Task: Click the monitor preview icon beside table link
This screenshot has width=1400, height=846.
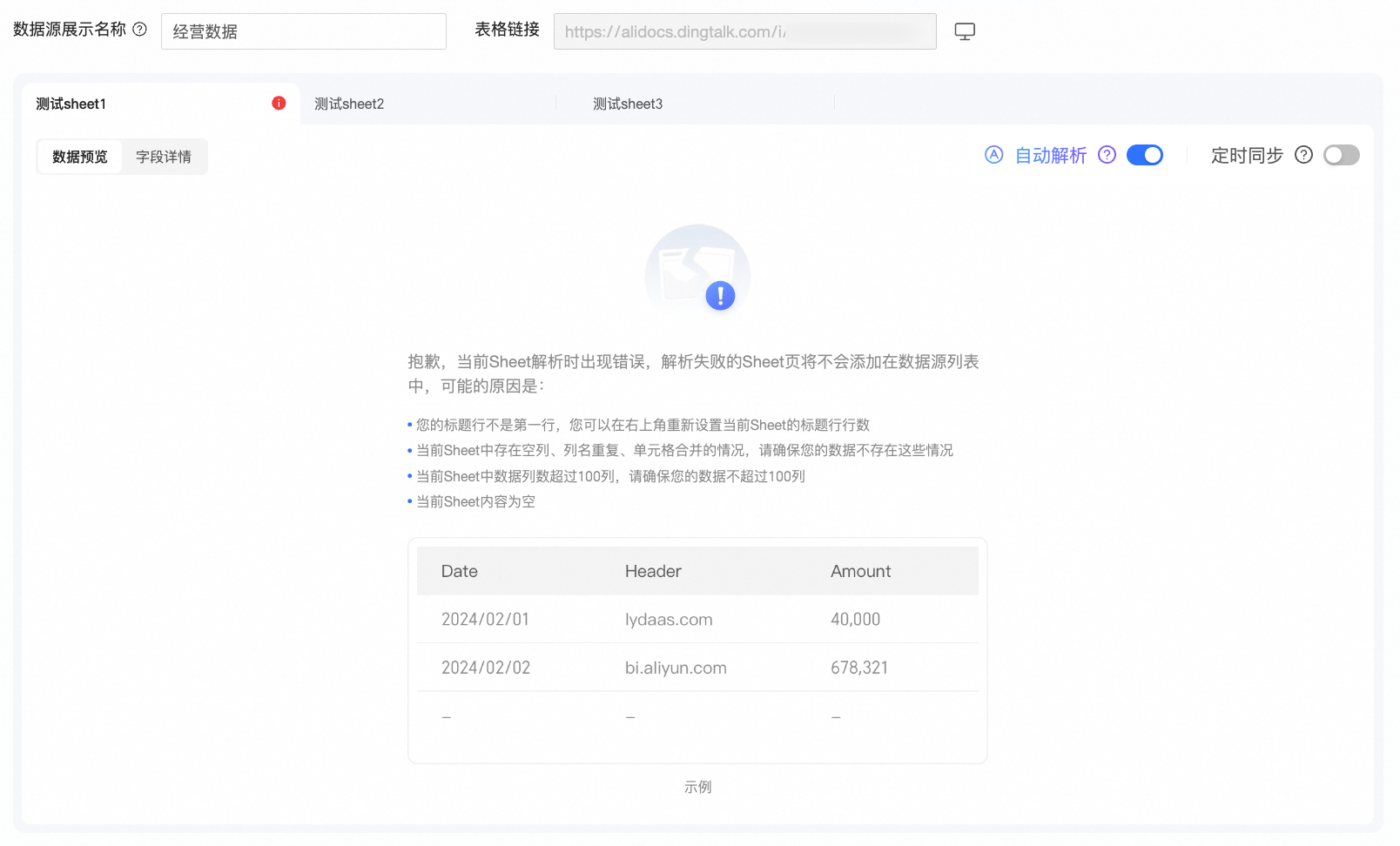Action: pyautogui.click(x=965, y=31)
